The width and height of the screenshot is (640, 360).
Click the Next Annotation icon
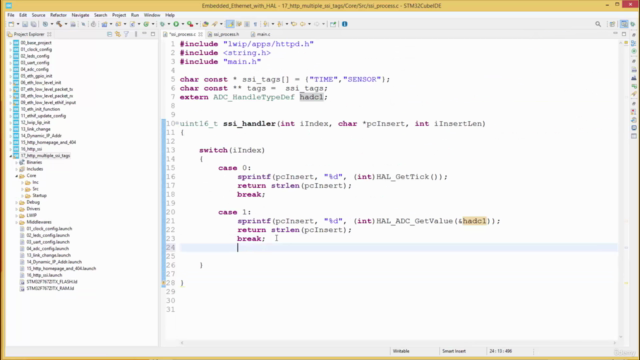(x=266, y=24)
